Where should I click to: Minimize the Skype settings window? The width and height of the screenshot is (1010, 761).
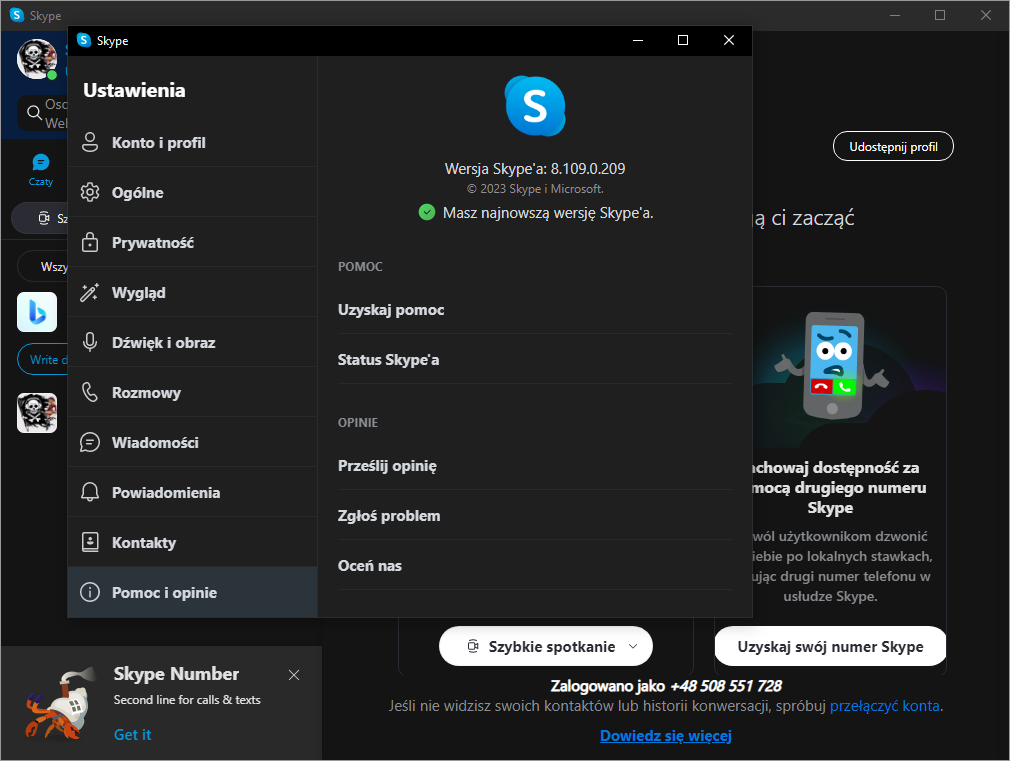click(638, 40)
